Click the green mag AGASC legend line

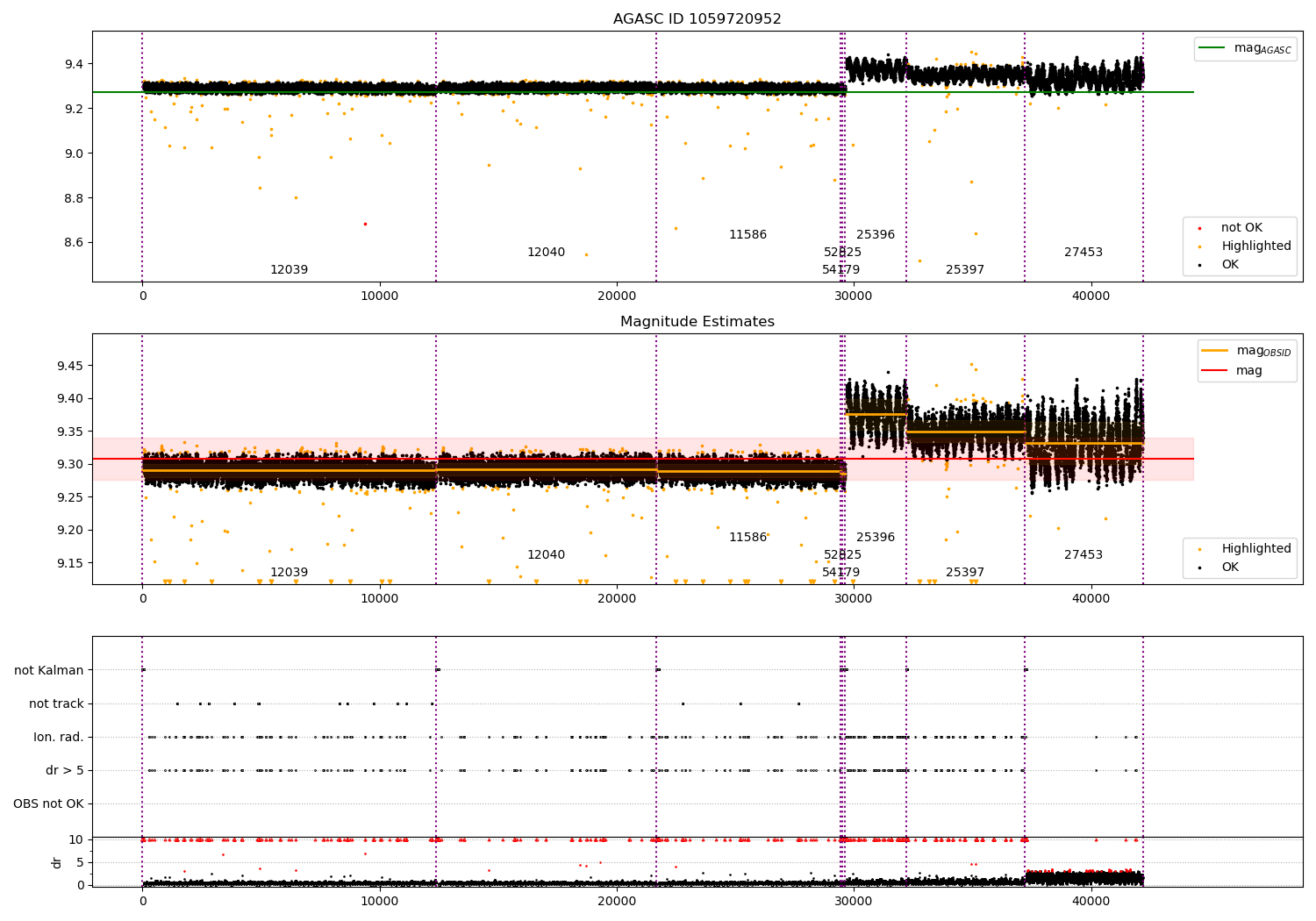pyautogui.click(x=1212, y=48)
